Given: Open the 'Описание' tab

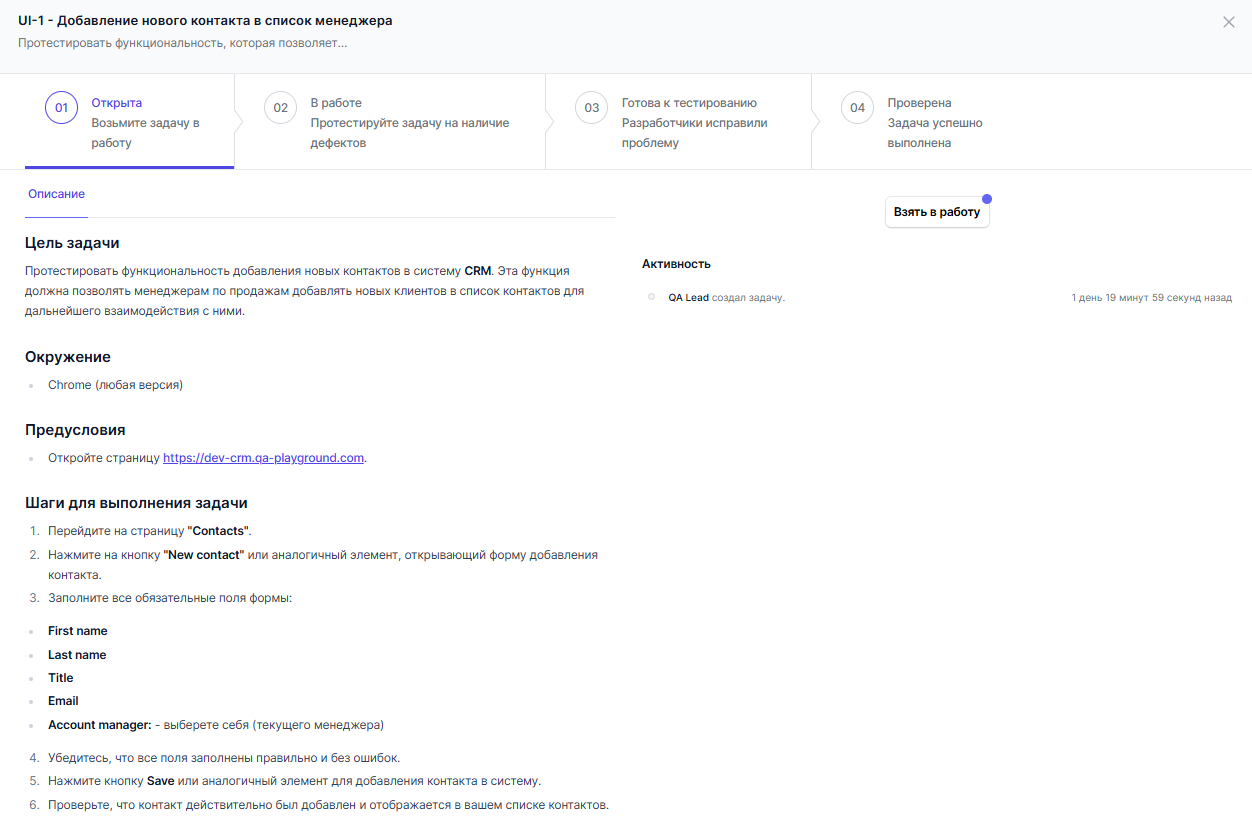Looking at the screenshot, I should (x=56, y=193).
